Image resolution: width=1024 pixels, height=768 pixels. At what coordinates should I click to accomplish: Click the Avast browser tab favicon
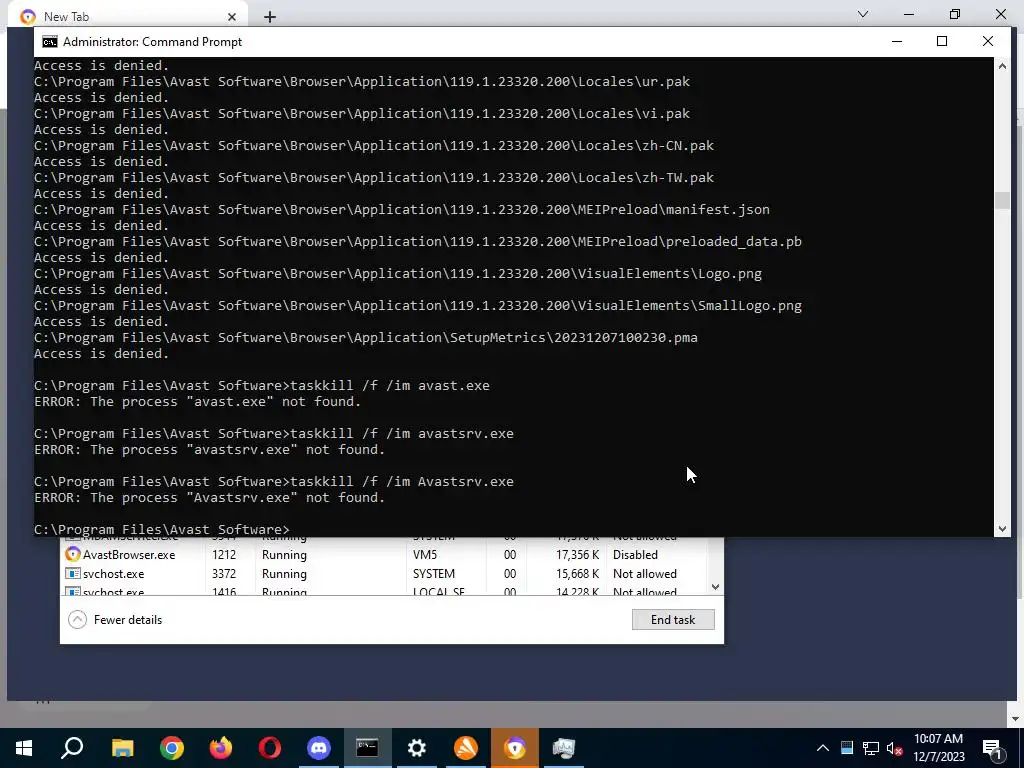tap(28, 16)
